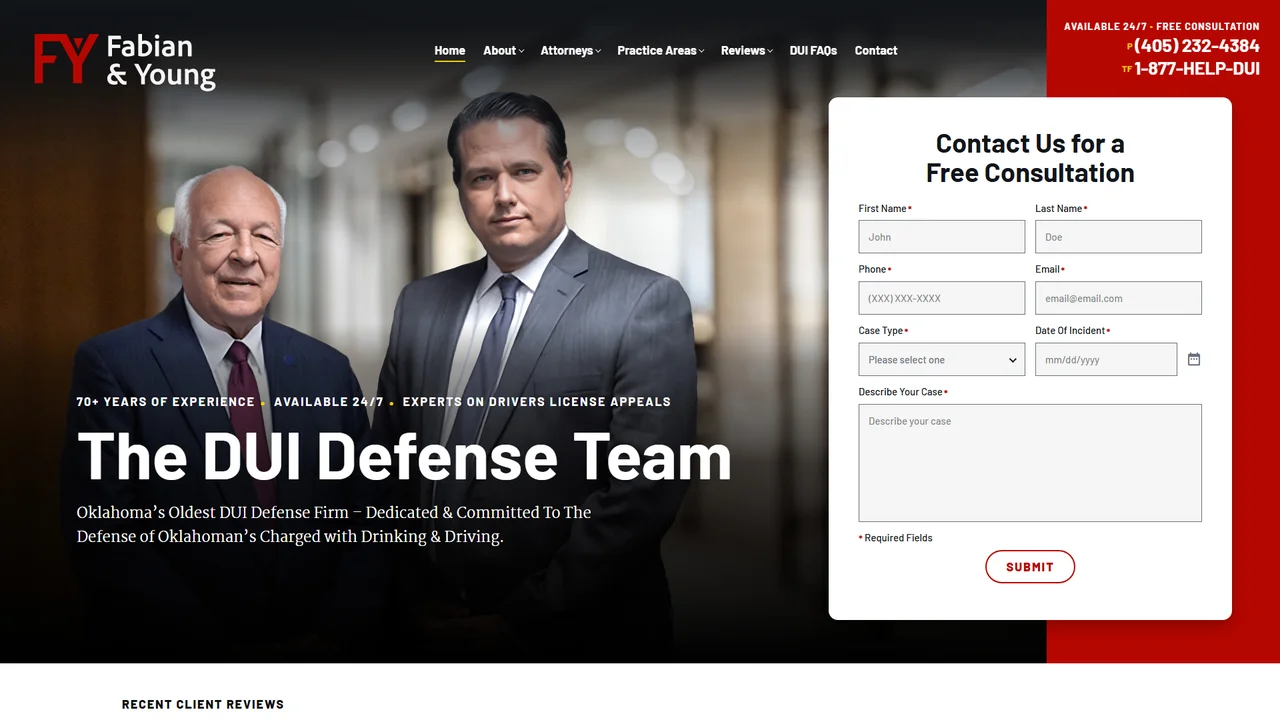Focus the Date Of Incident field
This screenshot has height=720, width=1280.
[1106, 360]
